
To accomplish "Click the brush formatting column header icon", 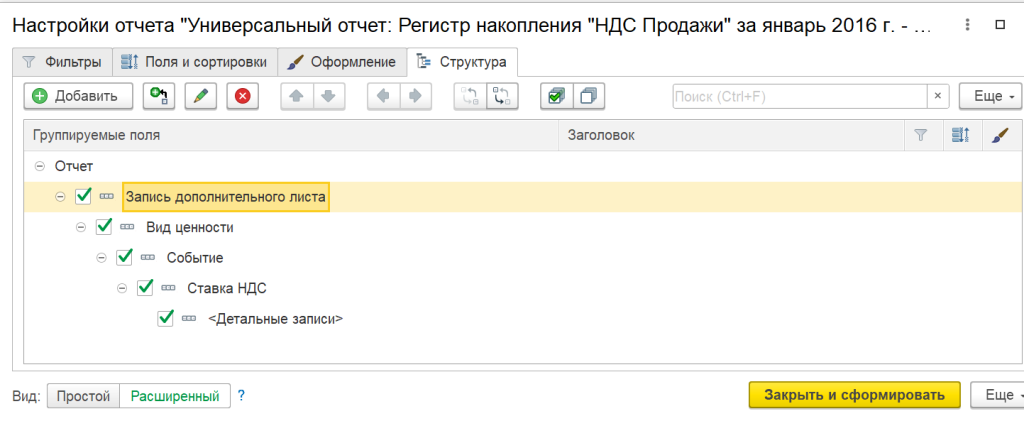I will tap(999, 135).
